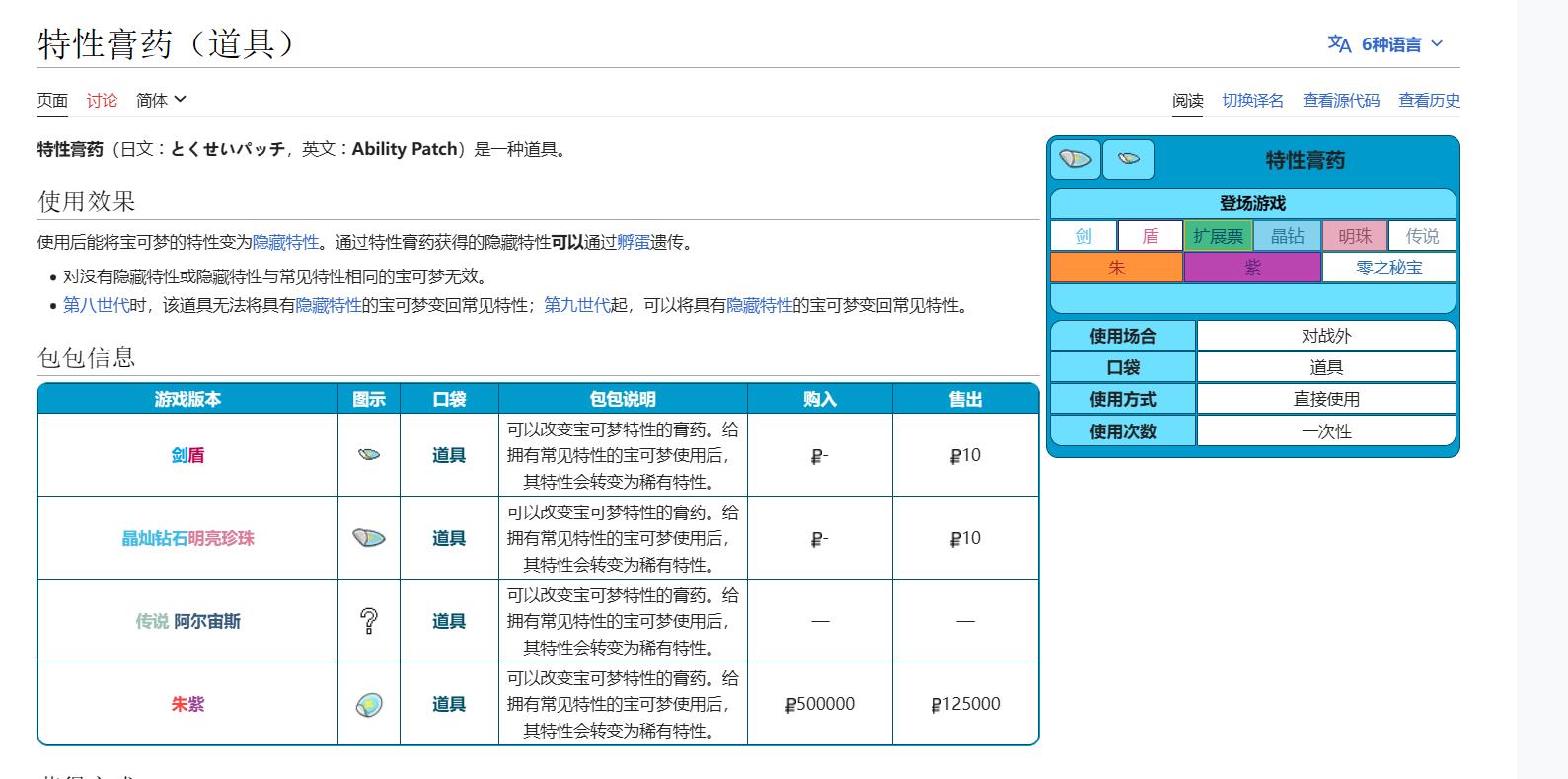The image size is (1568, 779).
Task: Click the 包包信息 section heading
Action: pos(87,357)
